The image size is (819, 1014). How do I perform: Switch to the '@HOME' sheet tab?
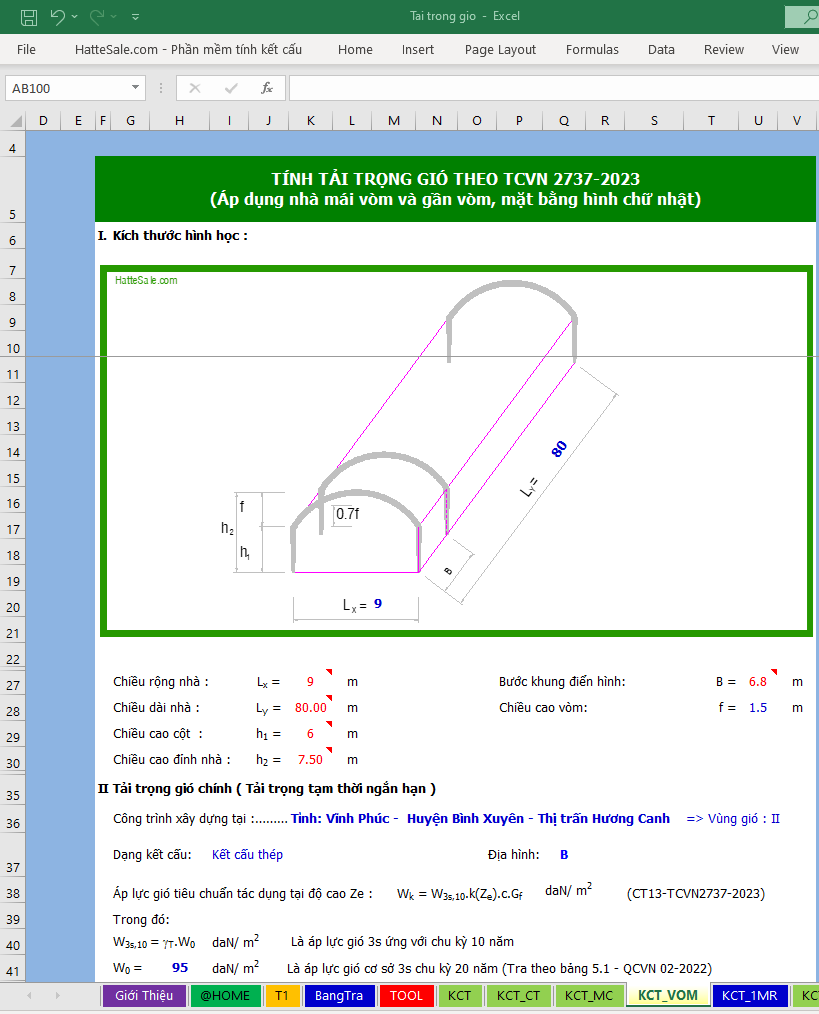(x=225, y=995)
